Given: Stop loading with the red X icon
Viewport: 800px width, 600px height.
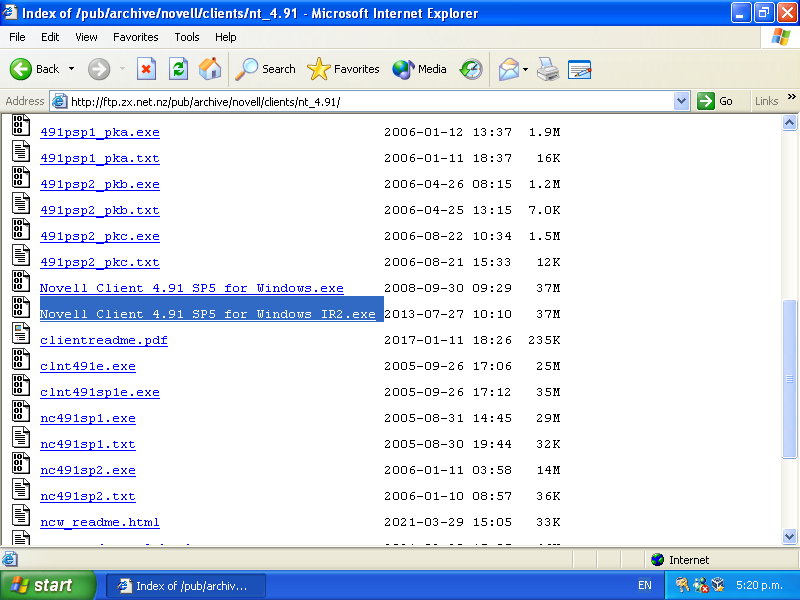Looking at the screenshot, I should (x=146, y=69).
